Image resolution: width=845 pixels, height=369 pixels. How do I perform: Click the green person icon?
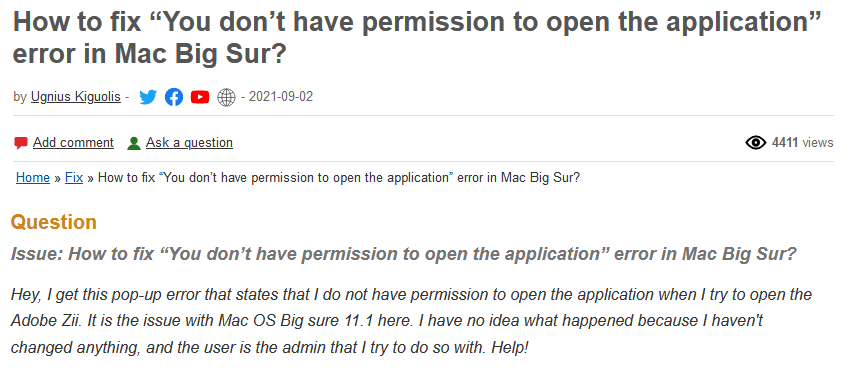pos(134,143)
